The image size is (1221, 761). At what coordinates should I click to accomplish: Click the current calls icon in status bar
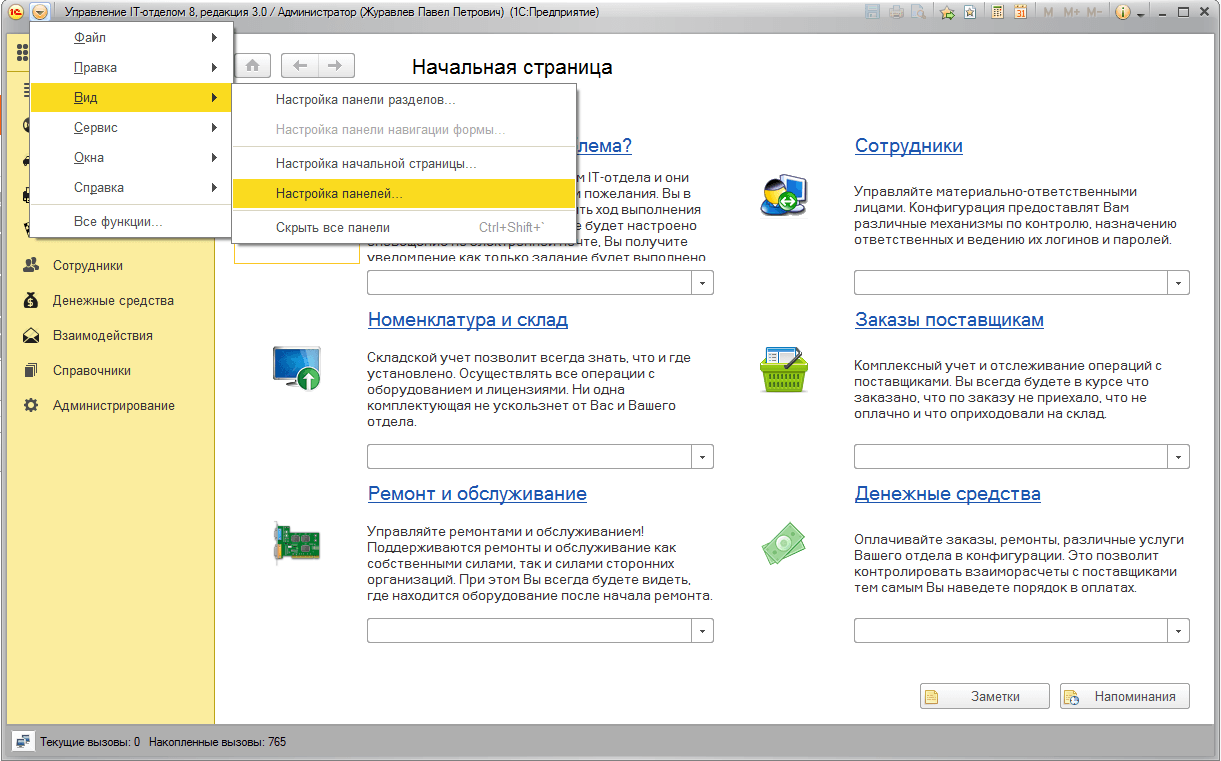click(x=22, y=742)
